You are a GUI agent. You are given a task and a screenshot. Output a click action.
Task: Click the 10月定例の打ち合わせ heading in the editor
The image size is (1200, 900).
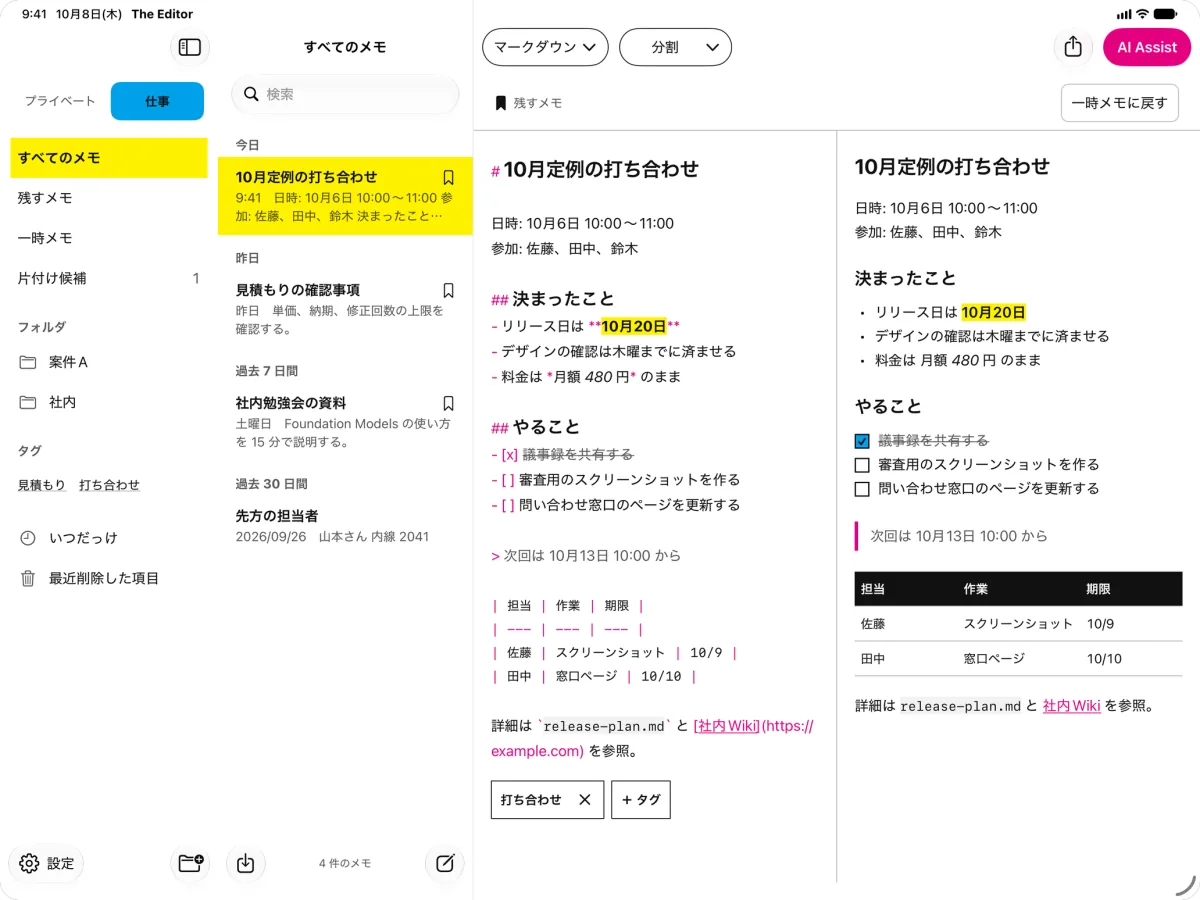tap(601, 170)
